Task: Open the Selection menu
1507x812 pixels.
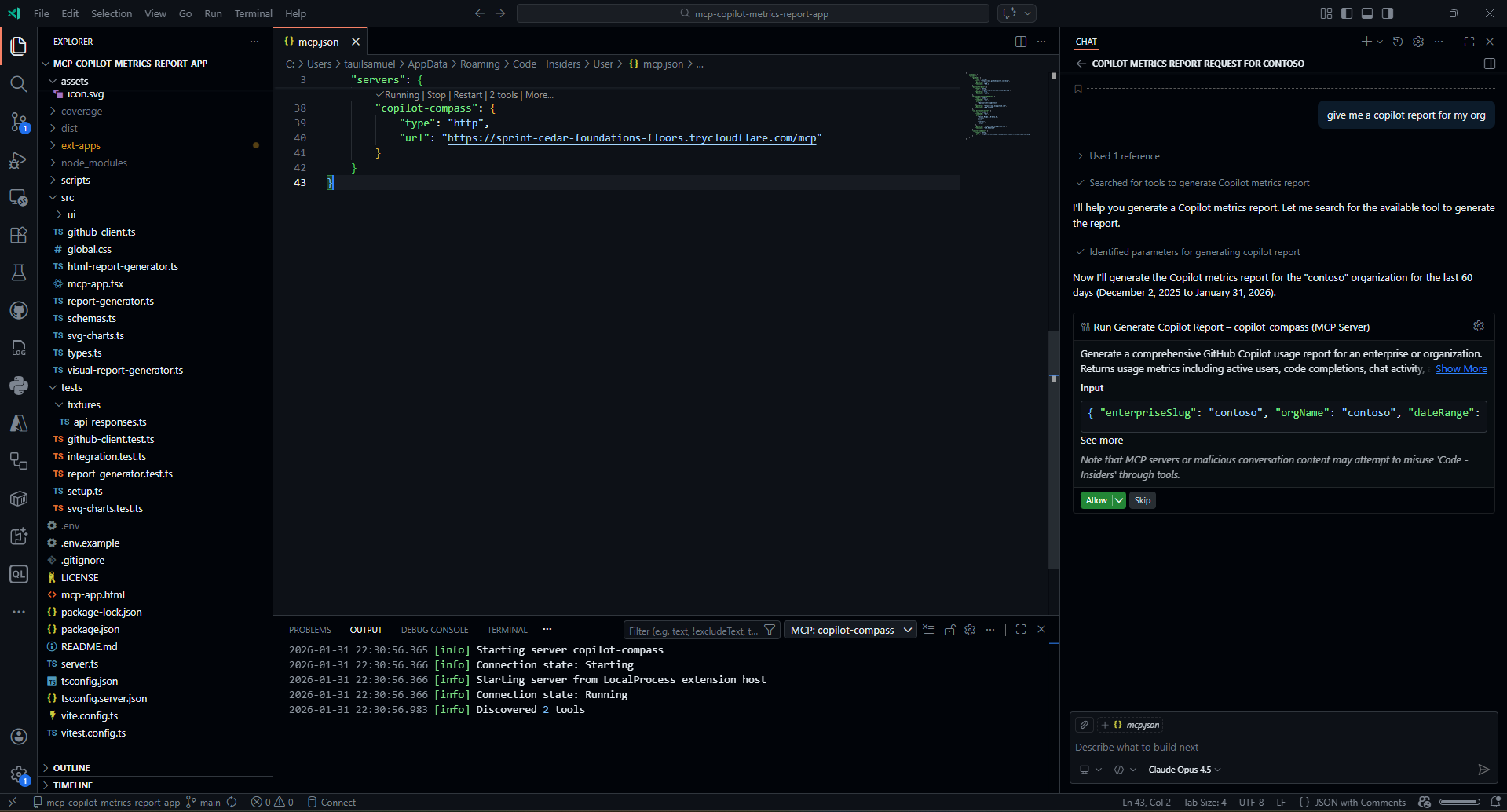Action: [112, 13]
